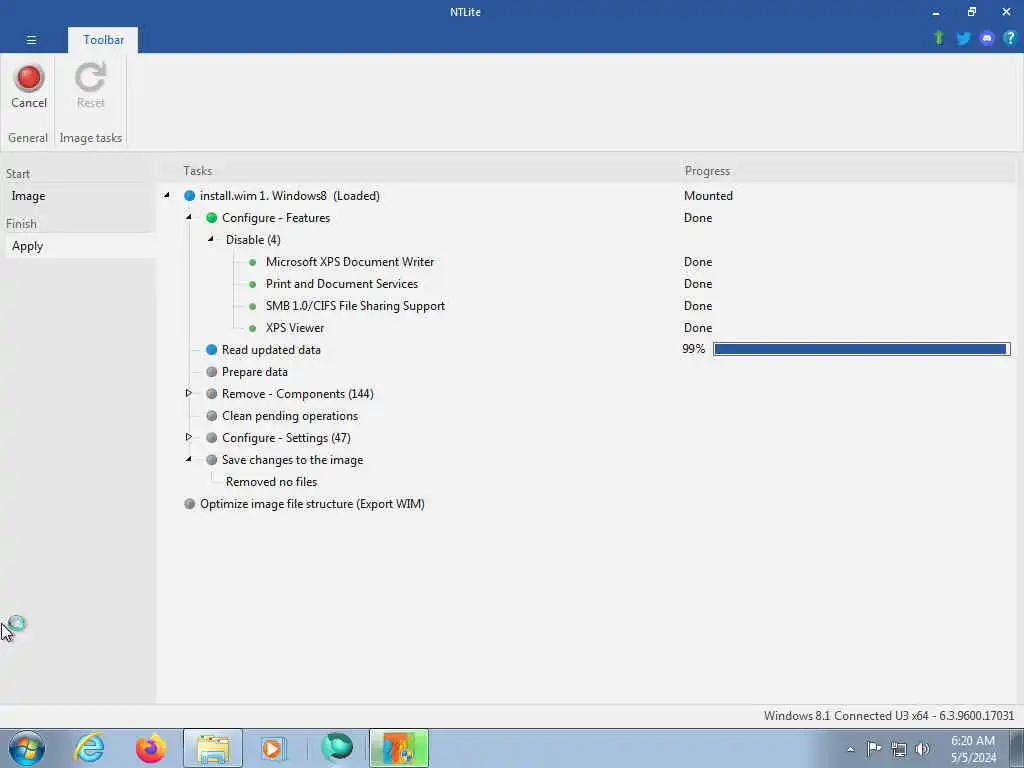Collapse the install.wim tree node

(167, 195)
